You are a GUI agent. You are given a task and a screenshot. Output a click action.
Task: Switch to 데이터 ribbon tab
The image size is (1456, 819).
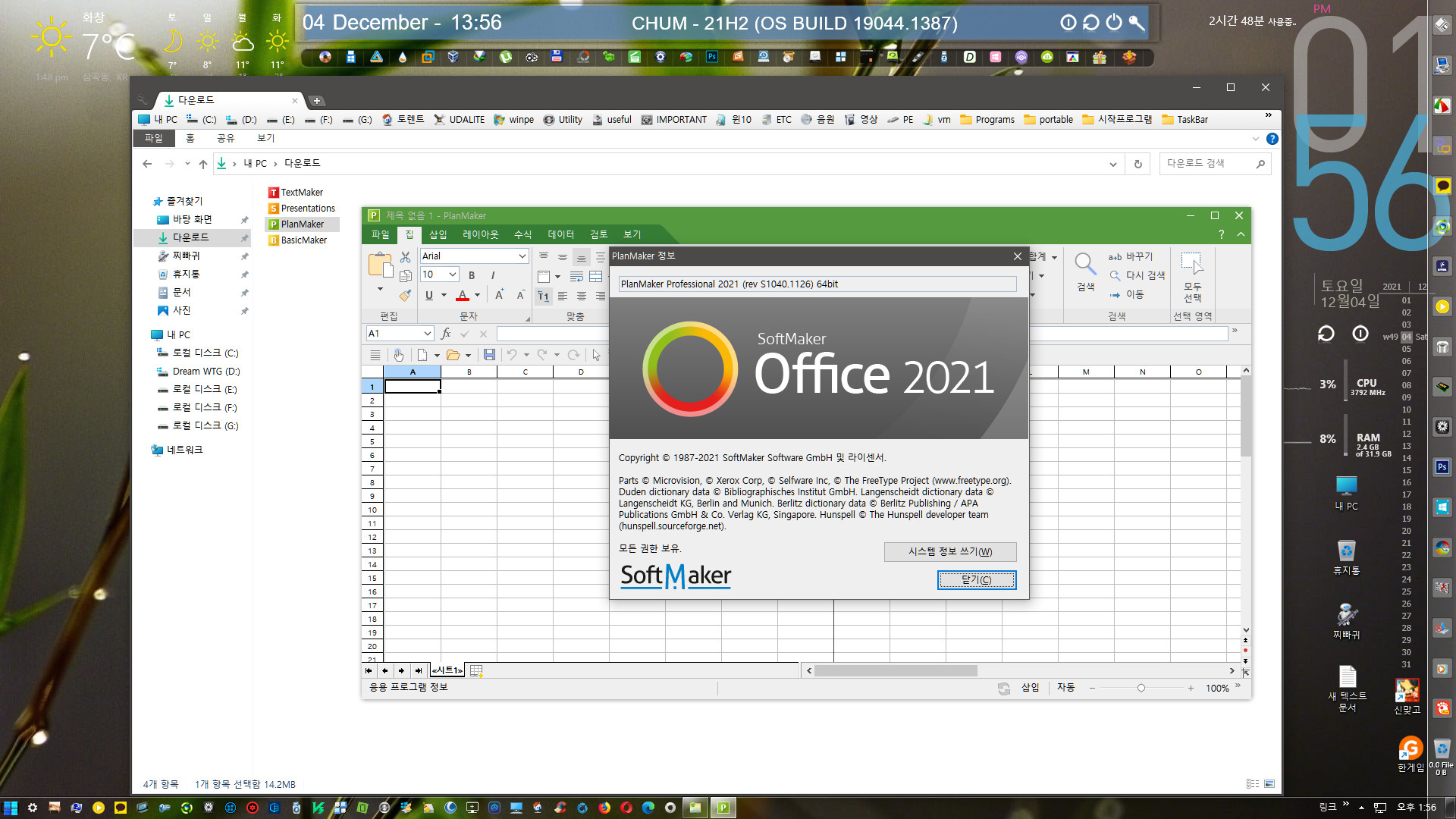point(561,235)
